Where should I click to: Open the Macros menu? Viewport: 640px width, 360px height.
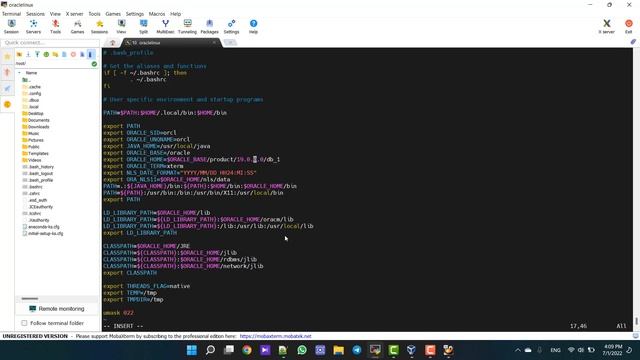(x=157, y=14)
